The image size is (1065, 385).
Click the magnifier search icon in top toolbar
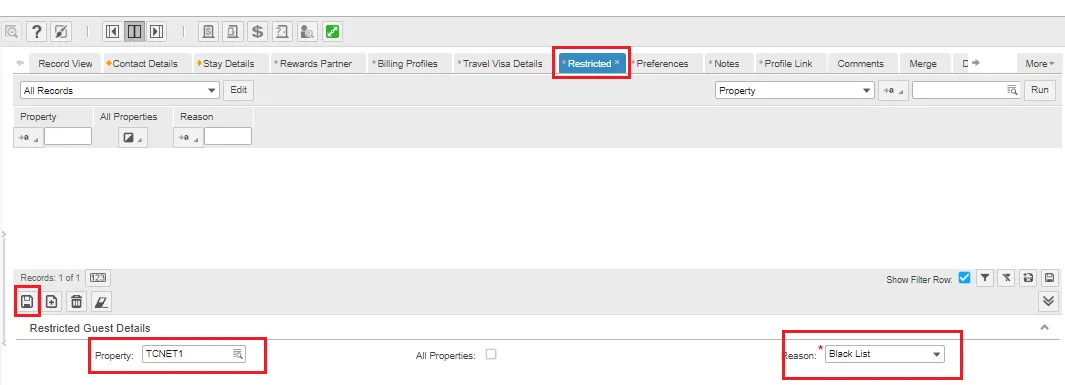coord(12,31)
